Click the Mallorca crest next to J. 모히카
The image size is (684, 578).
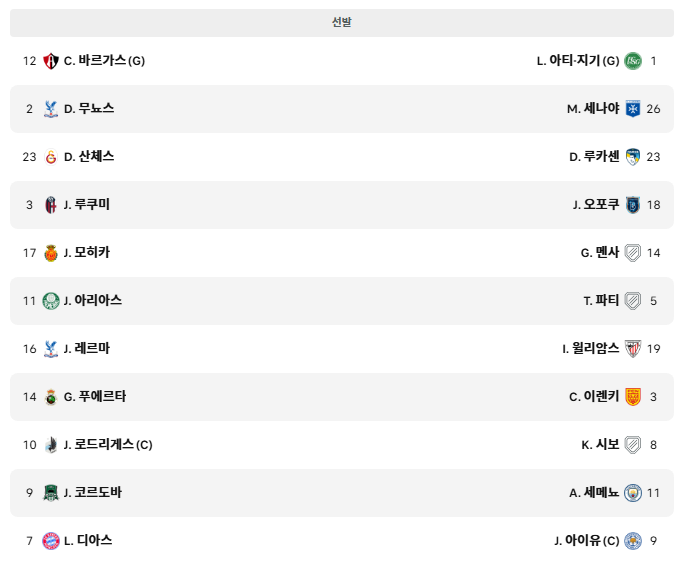(51, 253)
